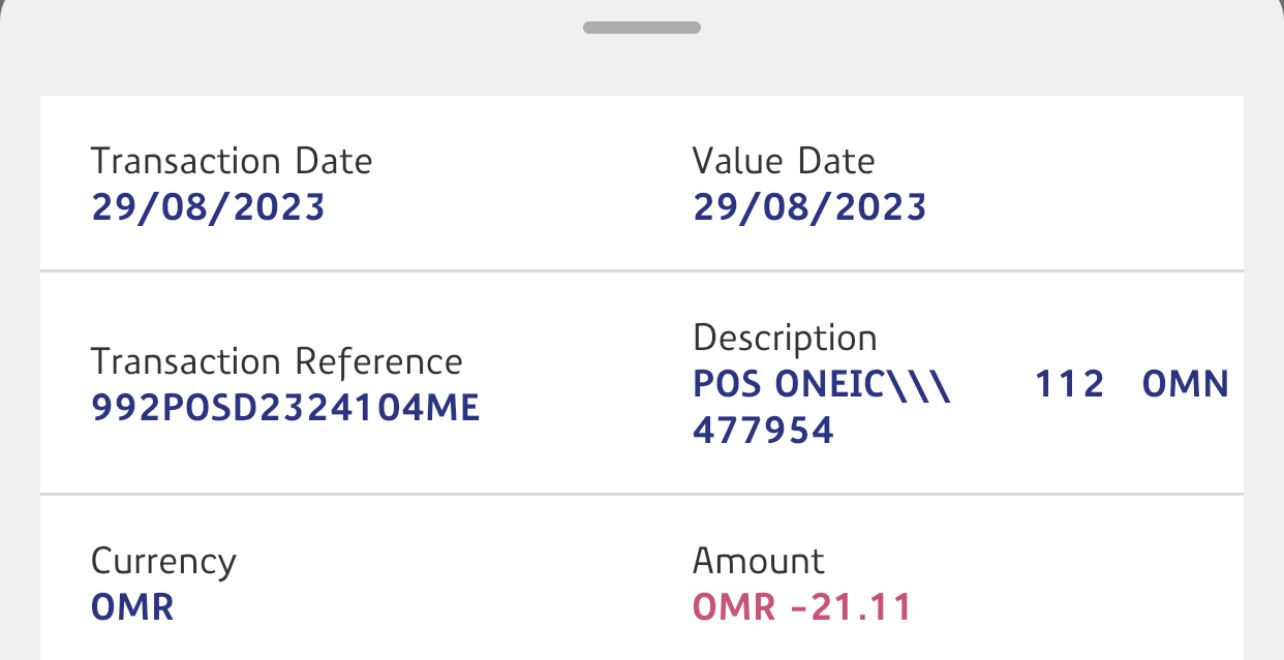
Task: Select the 477954 number in the description
Action: coord(762,430)
